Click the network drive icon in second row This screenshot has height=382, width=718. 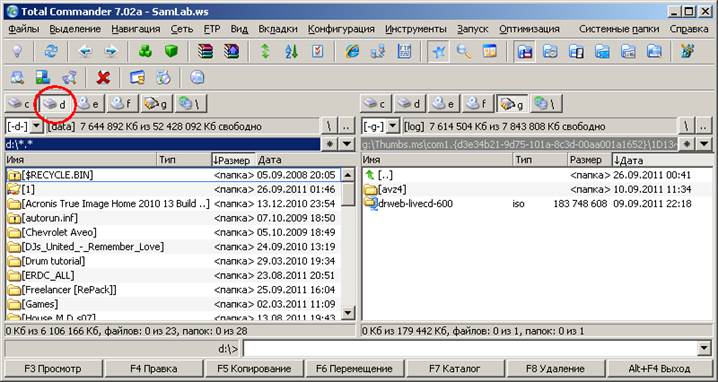[x=43, y=78]
